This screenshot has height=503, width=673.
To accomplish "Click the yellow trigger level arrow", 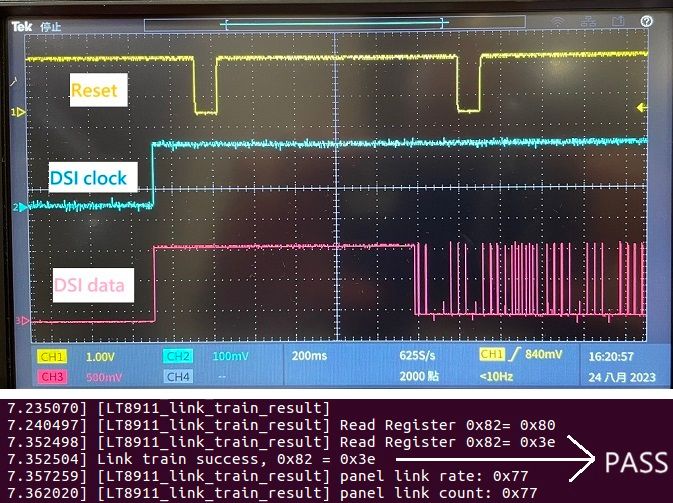I will (x=642, y=108).
